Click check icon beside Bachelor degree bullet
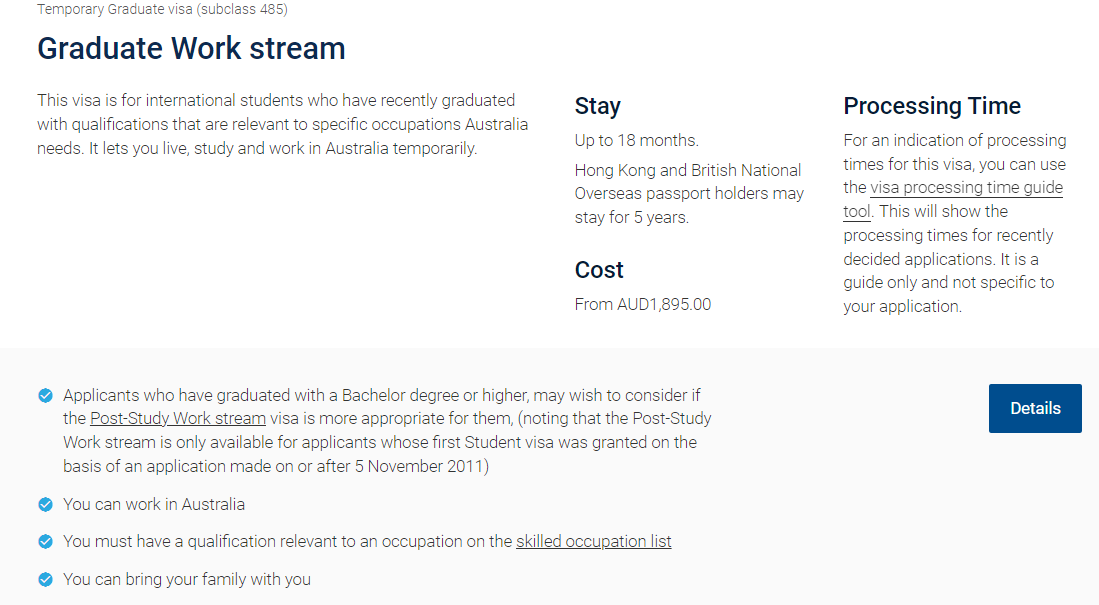Viewport: 1099px width, 605px height. click(46, 396)
